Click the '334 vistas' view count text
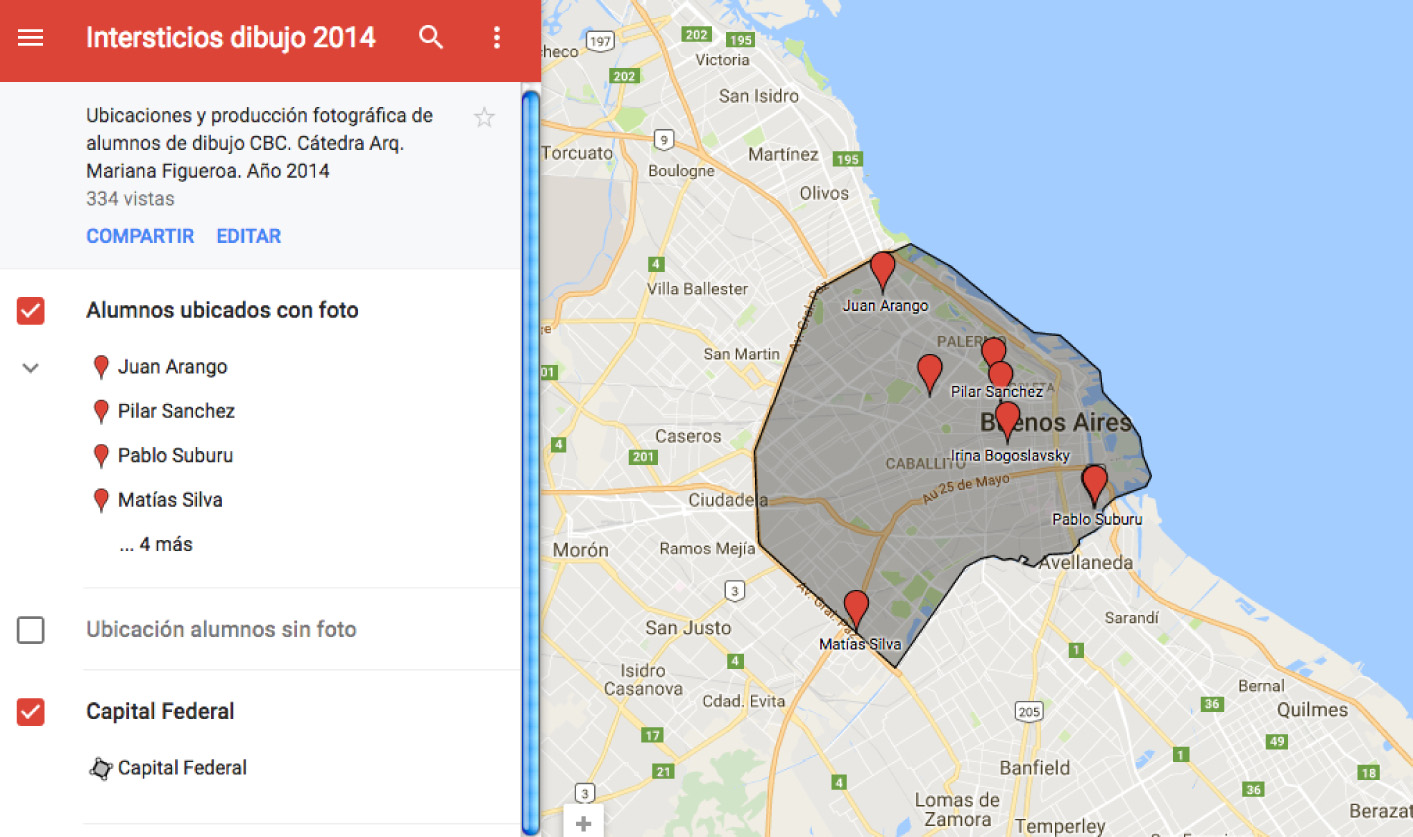 tap(130, 199)
